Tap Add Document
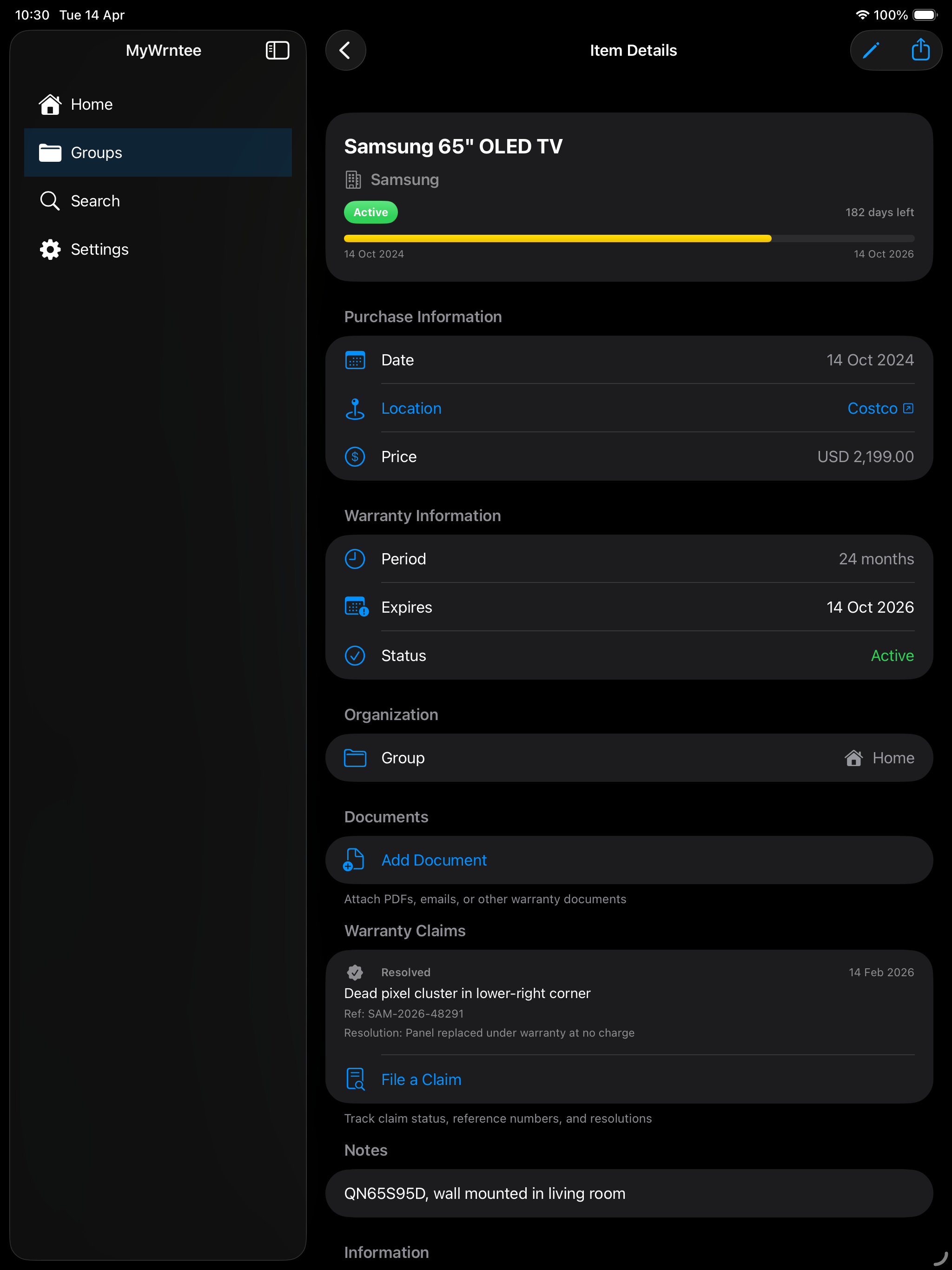The image size is (952, 1270). (x=629, y=860)
